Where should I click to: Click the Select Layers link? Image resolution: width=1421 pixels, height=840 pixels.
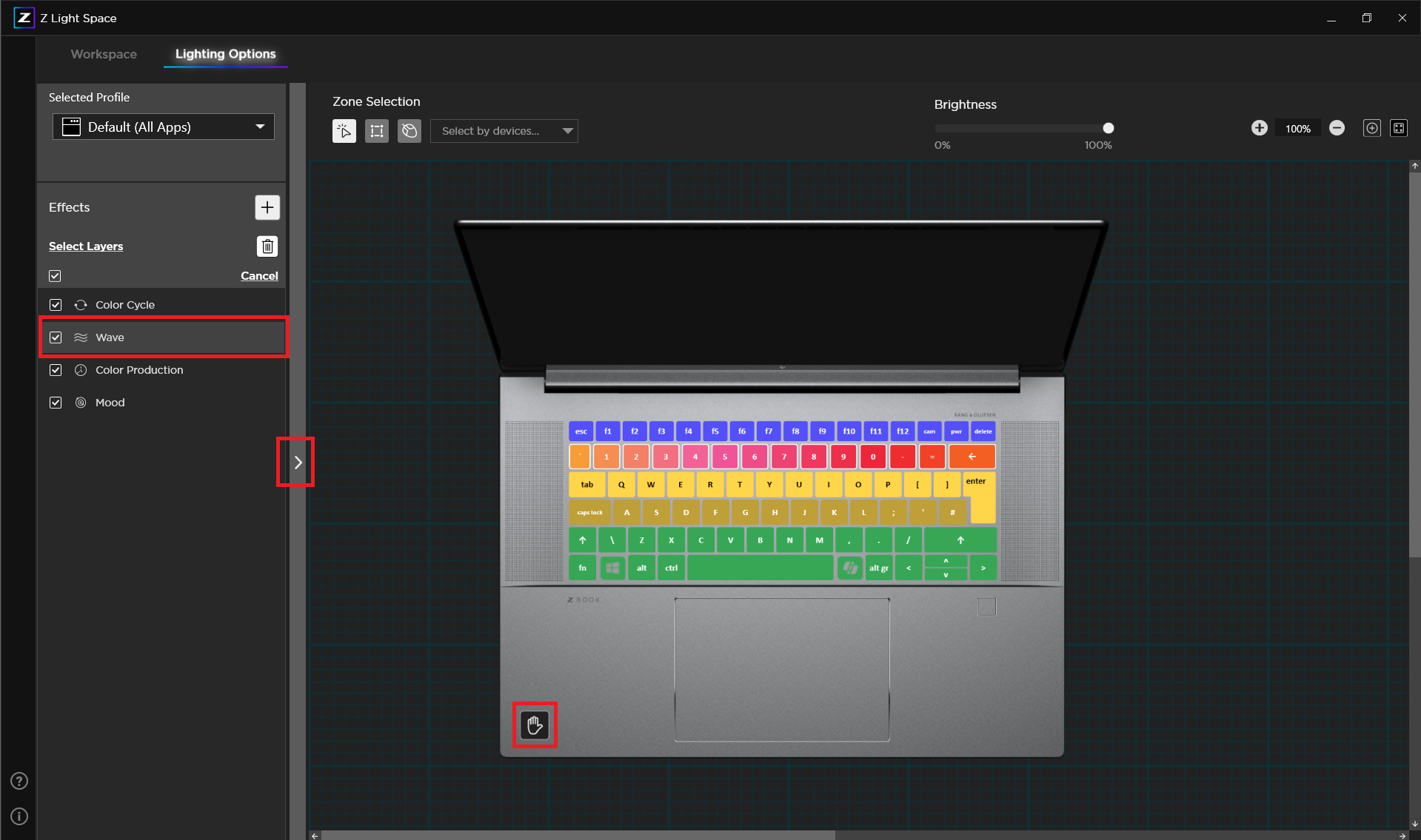(x=86, y=246)
